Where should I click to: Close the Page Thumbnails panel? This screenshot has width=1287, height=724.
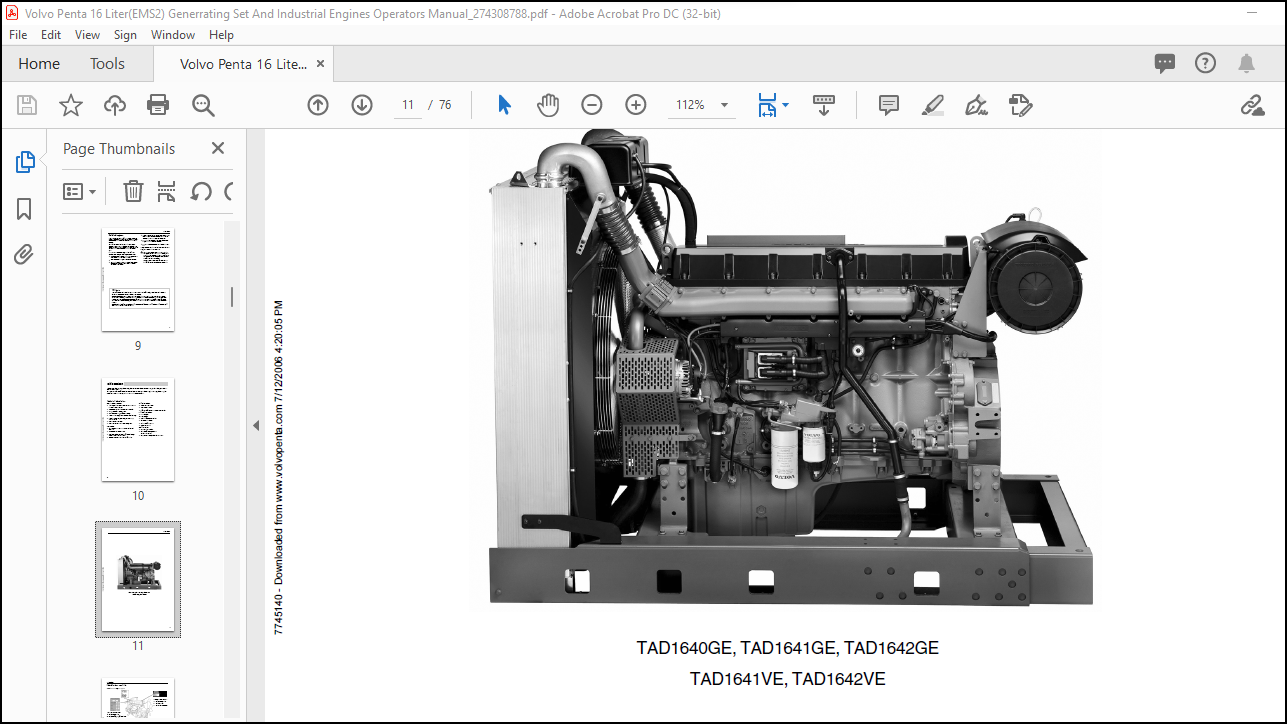coord(218,148)
